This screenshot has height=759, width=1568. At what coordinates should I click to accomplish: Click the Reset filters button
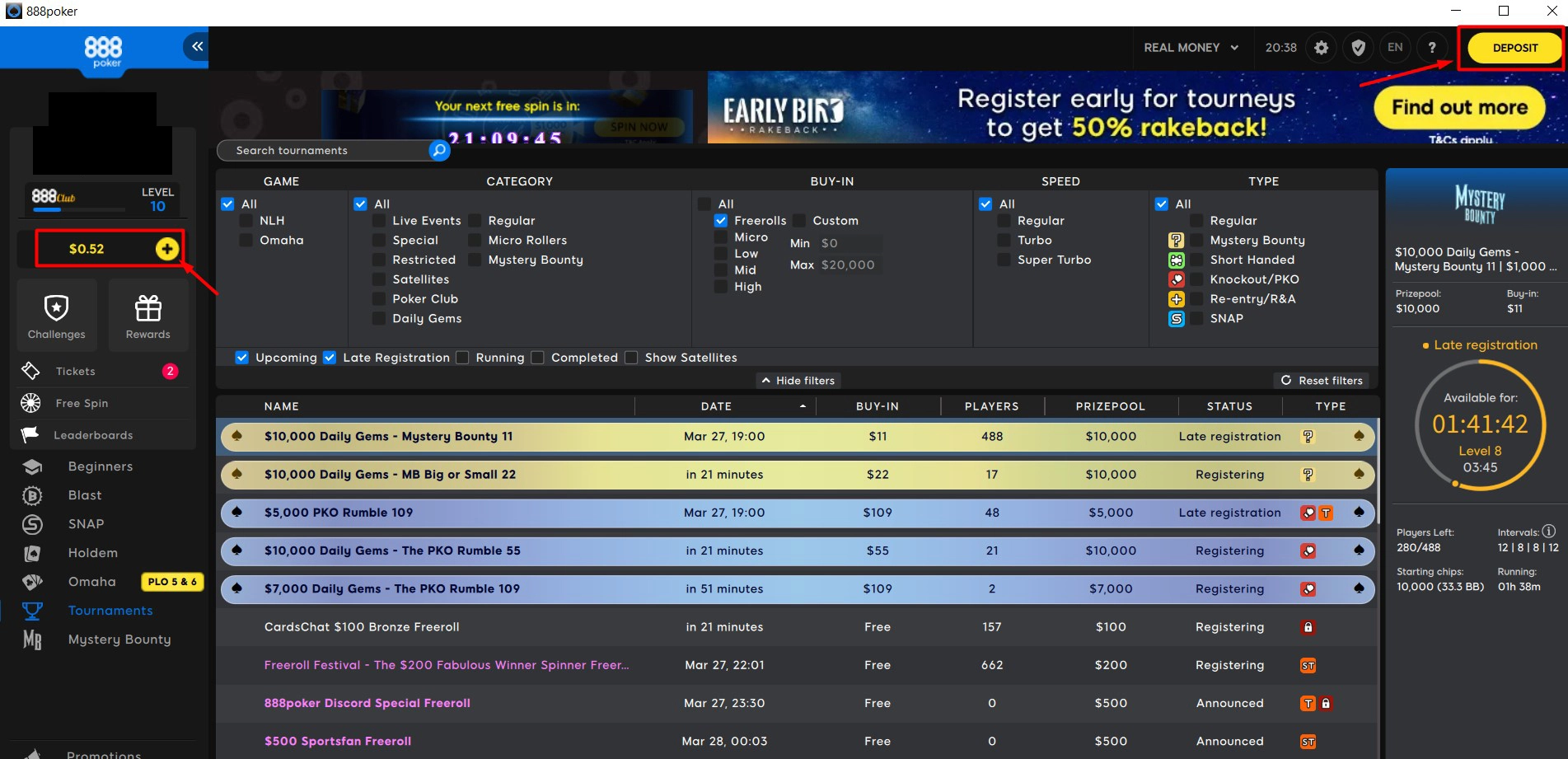tap(1322, 381)
